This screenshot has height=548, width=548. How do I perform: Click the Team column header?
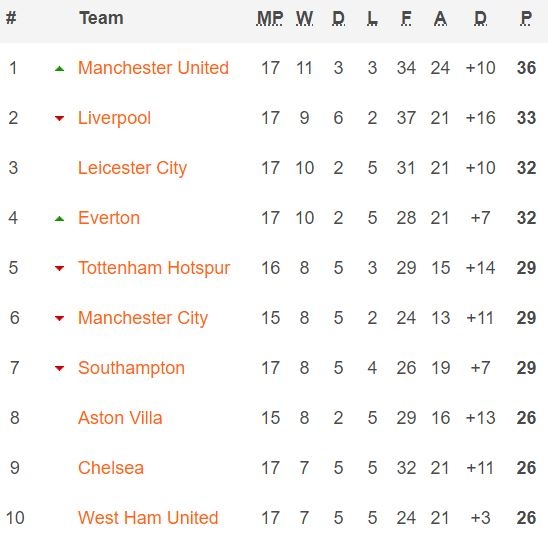pos(101,18)
